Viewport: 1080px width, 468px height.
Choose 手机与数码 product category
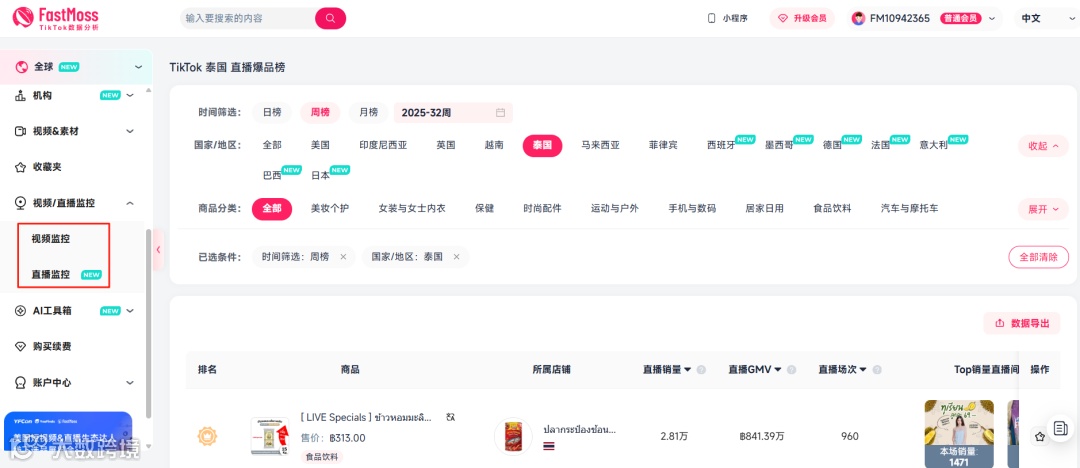click(x=692, y=208)
